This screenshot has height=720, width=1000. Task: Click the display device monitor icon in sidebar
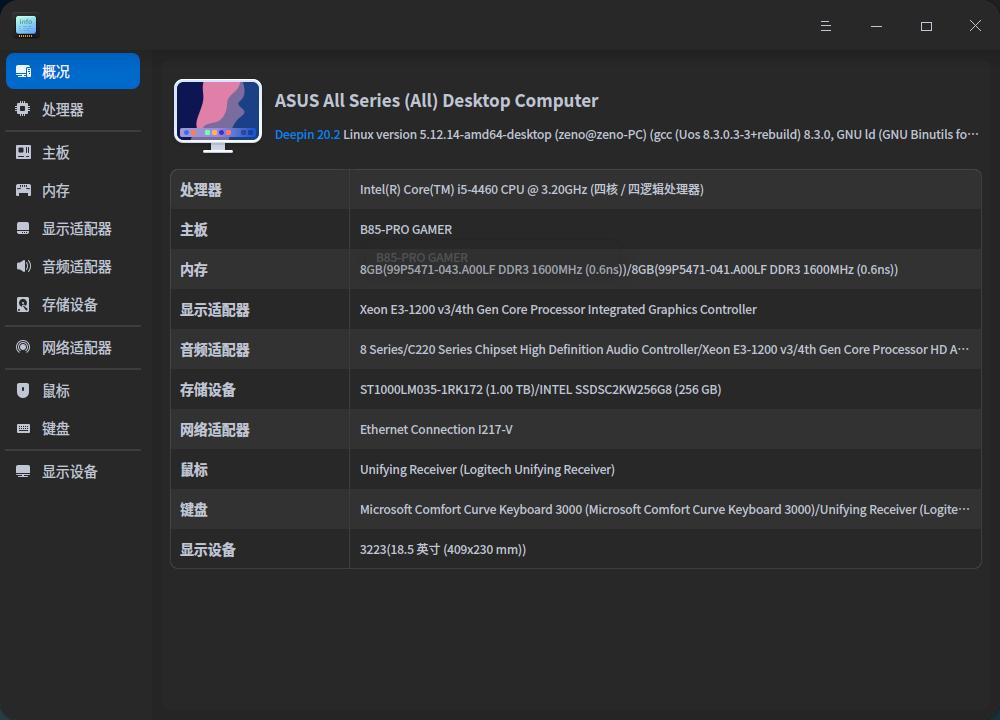[x=24, y=471]
